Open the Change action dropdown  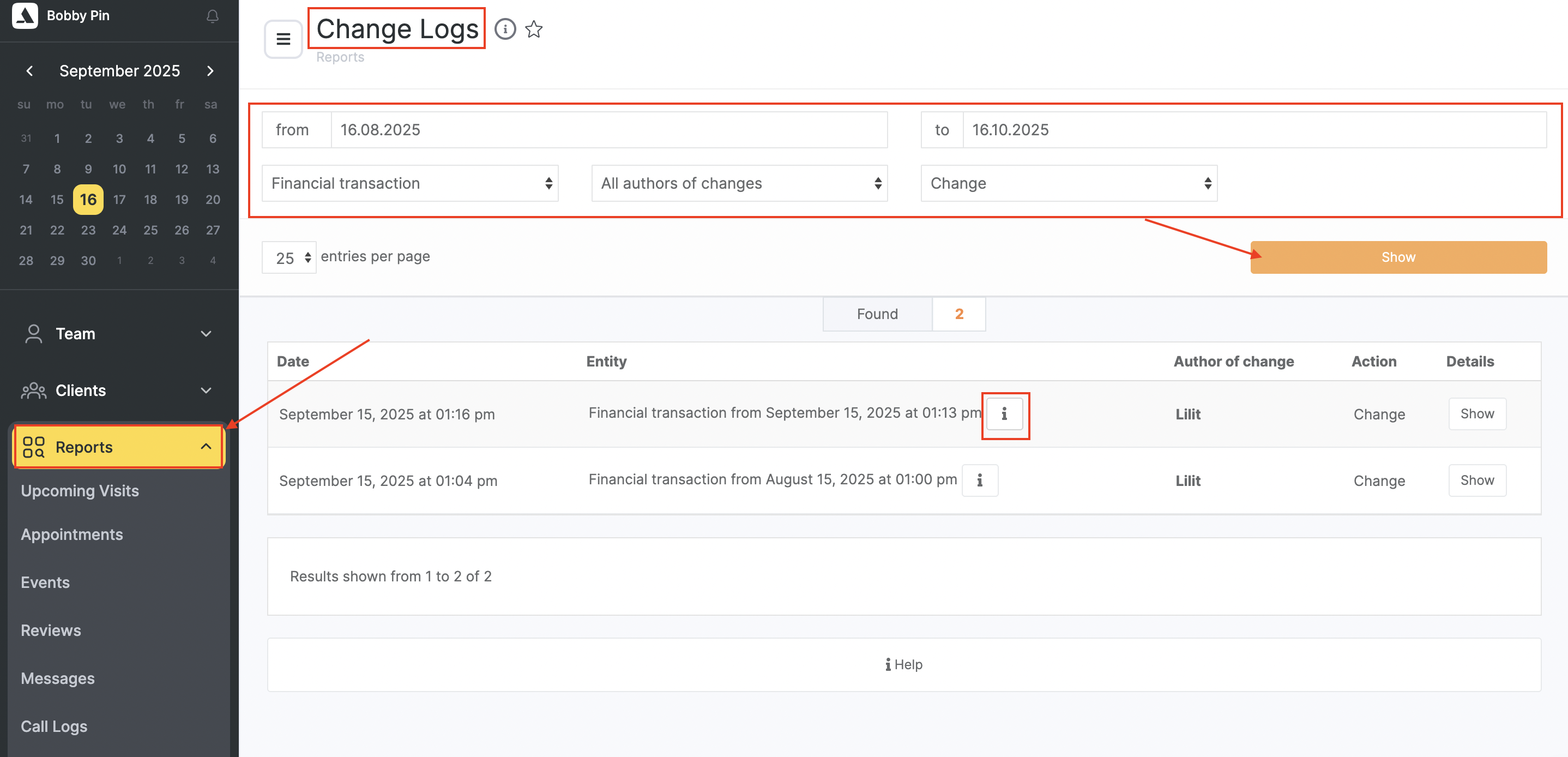pyautogui.click(x=1068, y=183)
